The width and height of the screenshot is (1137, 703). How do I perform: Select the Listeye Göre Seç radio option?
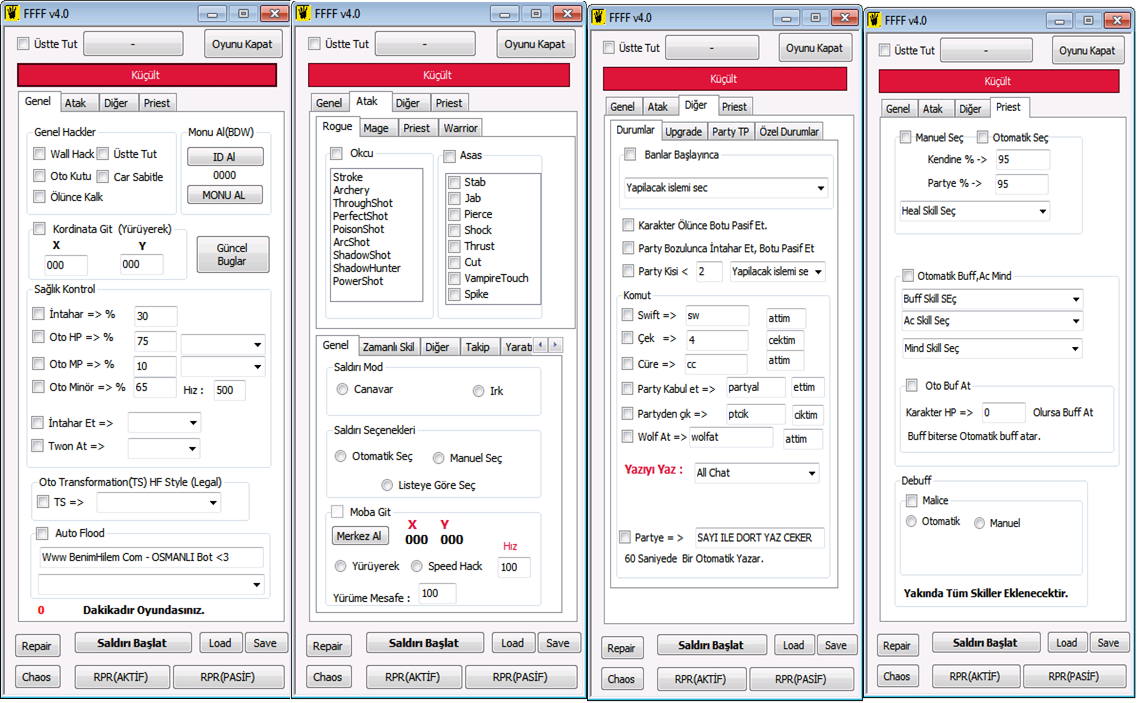point(387,485)
